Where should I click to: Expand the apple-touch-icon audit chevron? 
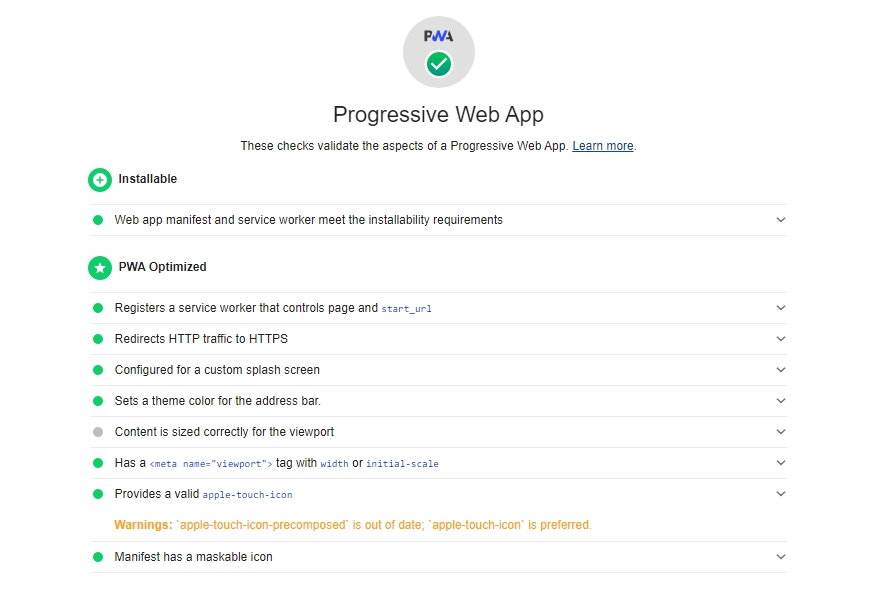click(781, 494)
